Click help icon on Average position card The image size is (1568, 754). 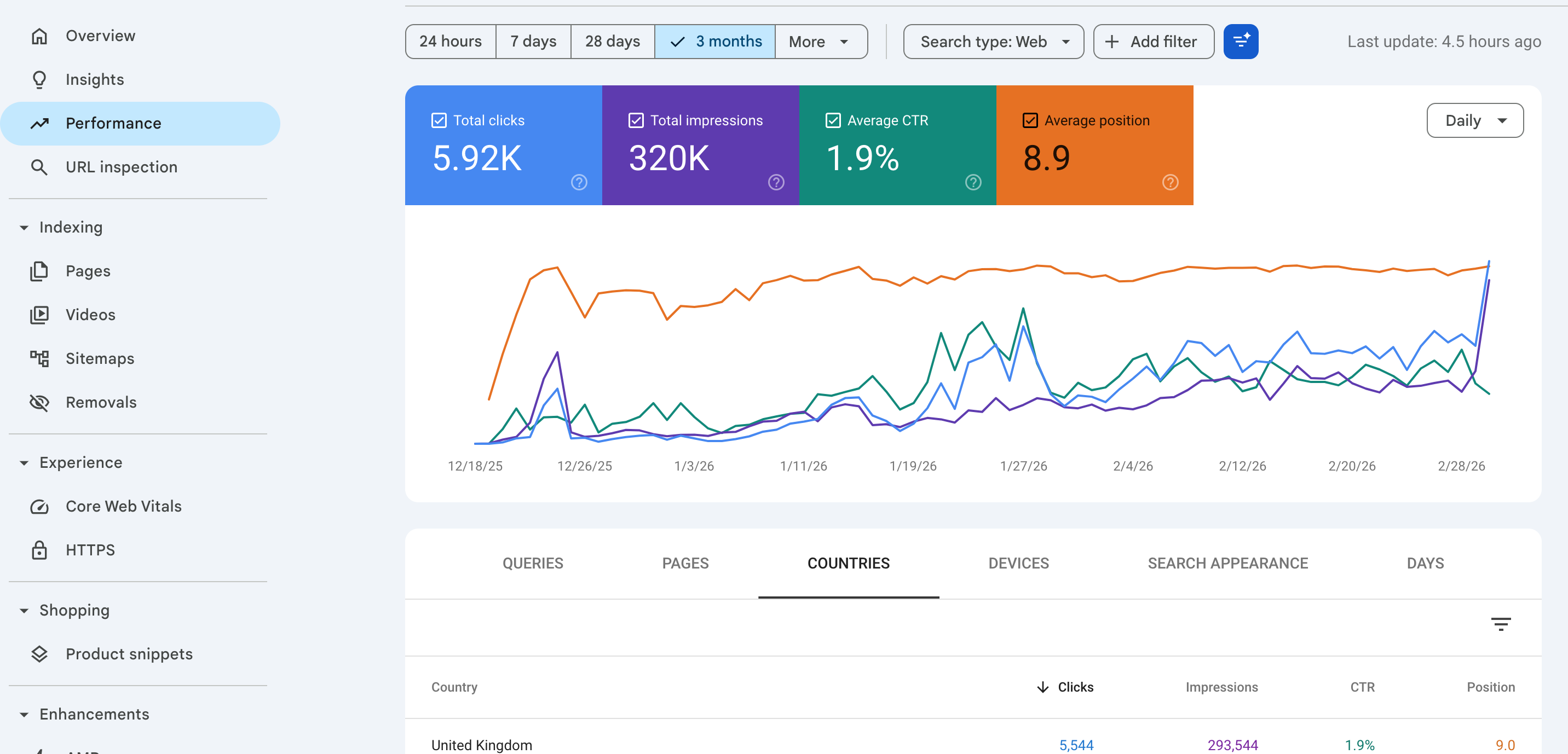coord(1169,182)
